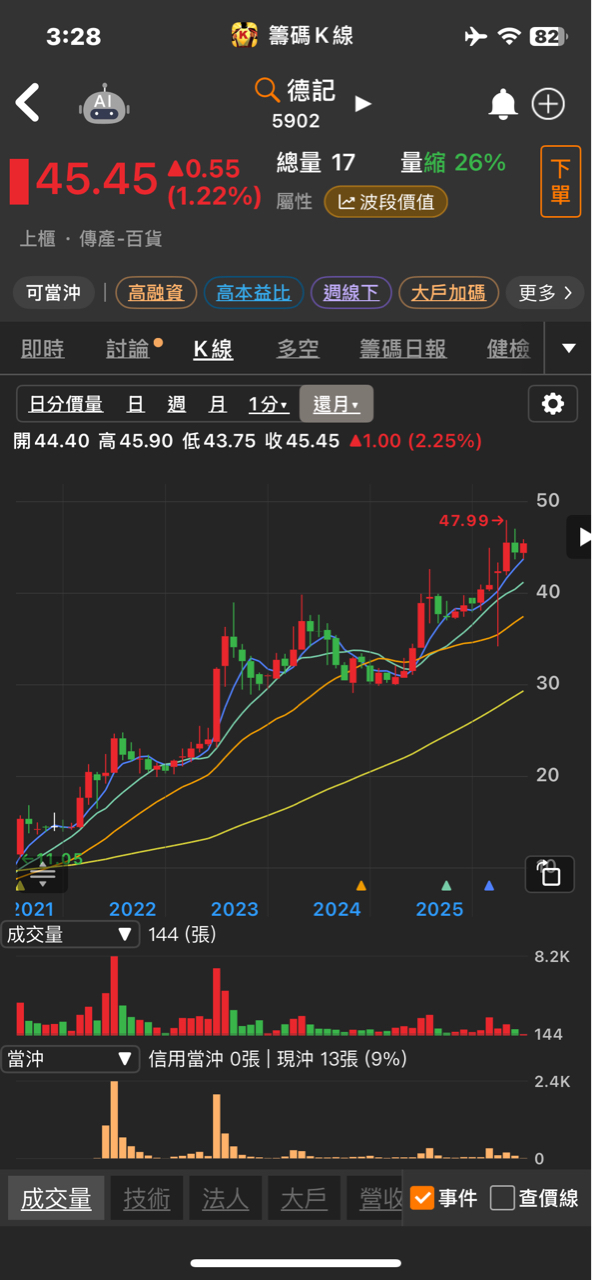
Task: Tap the next stock play arrow
Action: (363, 104)
